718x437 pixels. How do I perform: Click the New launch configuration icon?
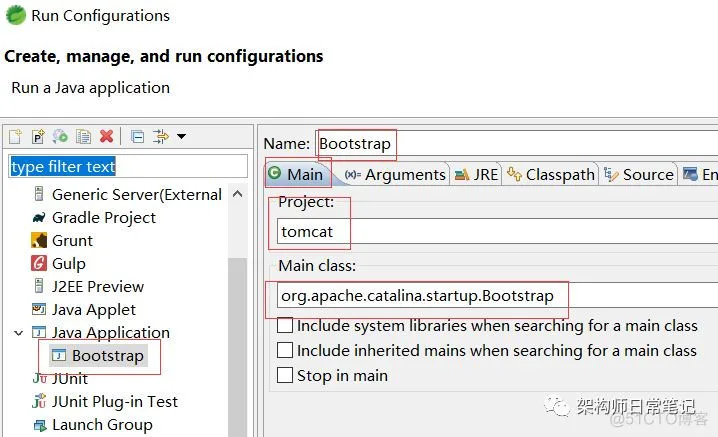[x=15, y=136]
